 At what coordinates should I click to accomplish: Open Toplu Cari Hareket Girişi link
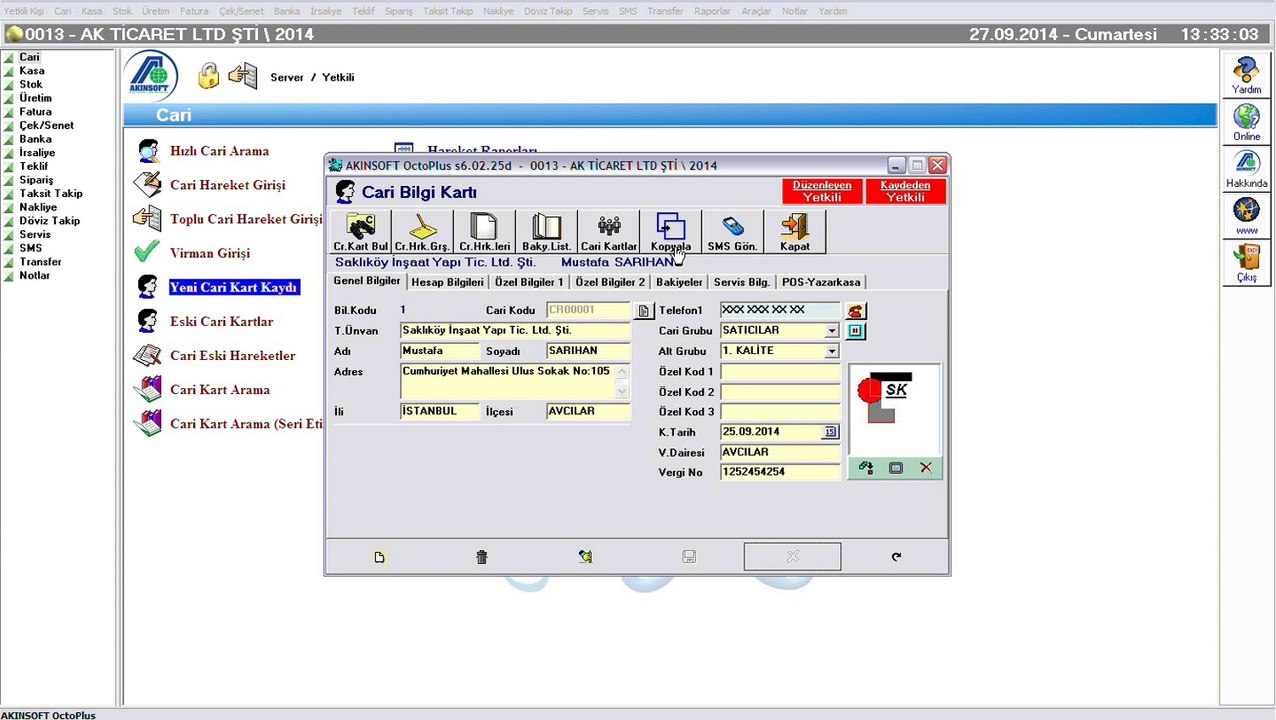(x=246, y=219)
